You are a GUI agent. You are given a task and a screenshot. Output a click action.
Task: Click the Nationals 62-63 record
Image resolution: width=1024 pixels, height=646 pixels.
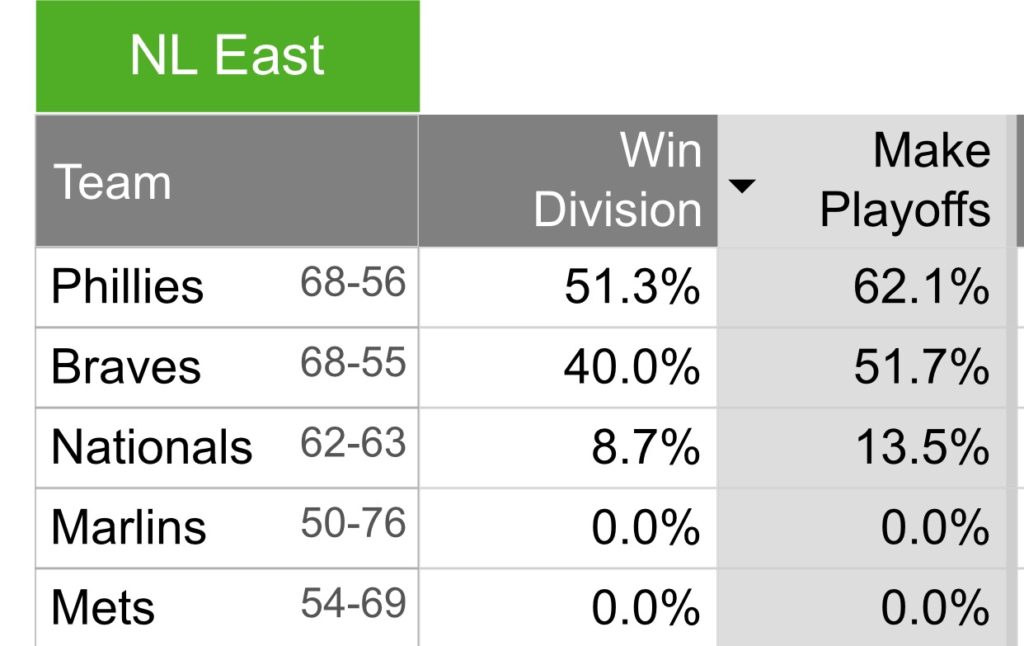pyautogui.click(x=353, y=443)
